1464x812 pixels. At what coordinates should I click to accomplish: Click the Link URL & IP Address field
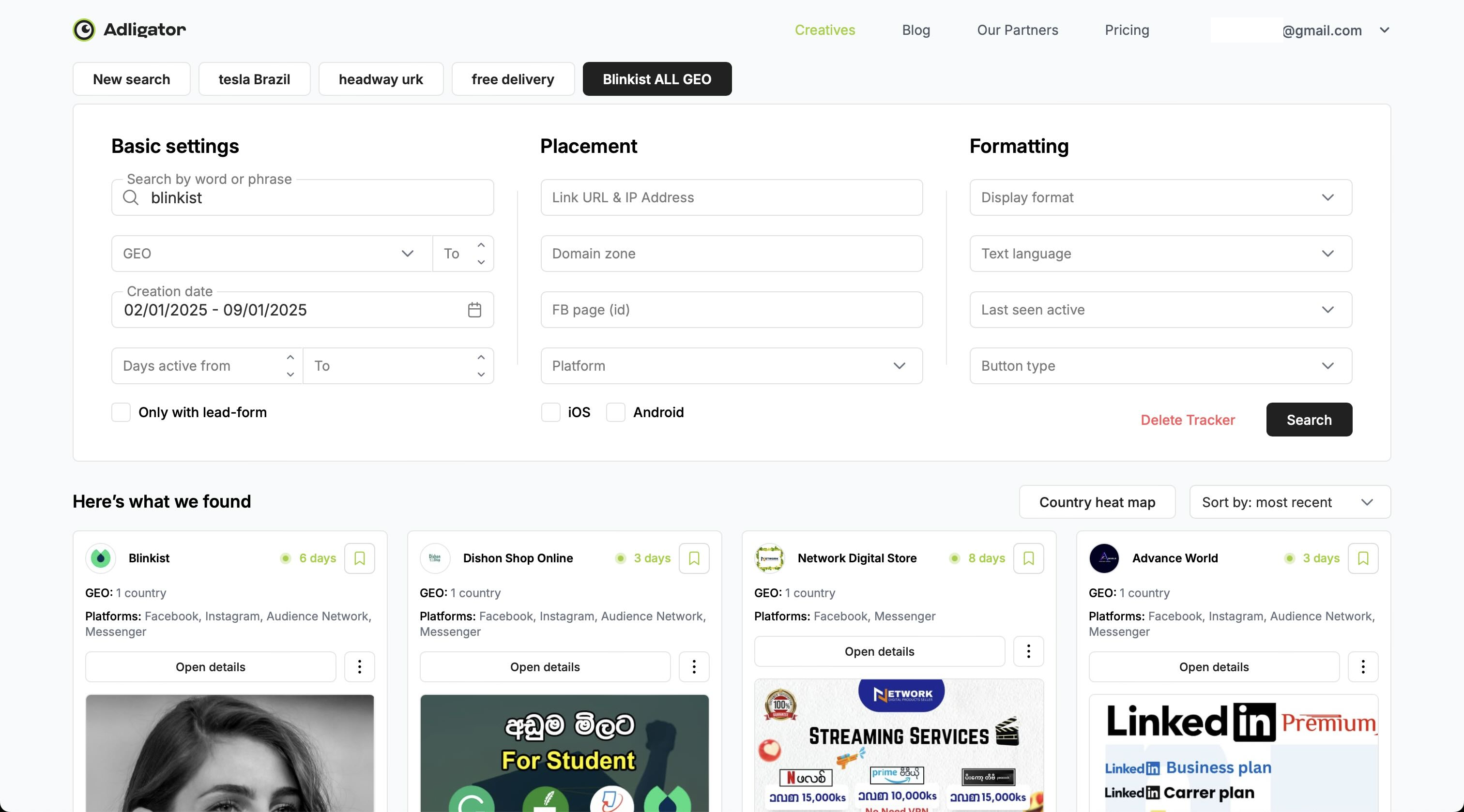click(x=731, y=197)
